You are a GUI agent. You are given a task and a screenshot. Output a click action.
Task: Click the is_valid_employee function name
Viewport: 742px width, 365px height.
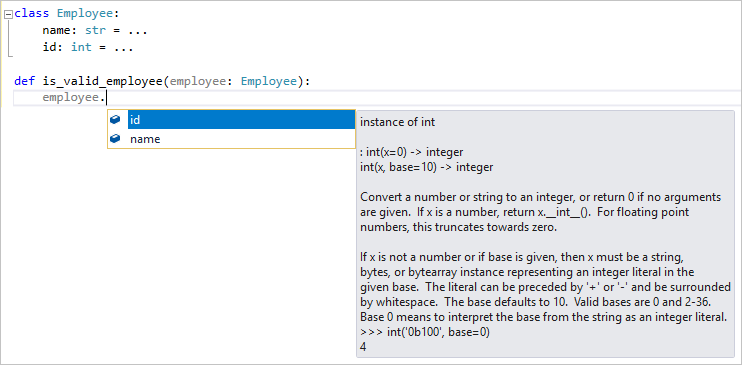coord(103,81)
